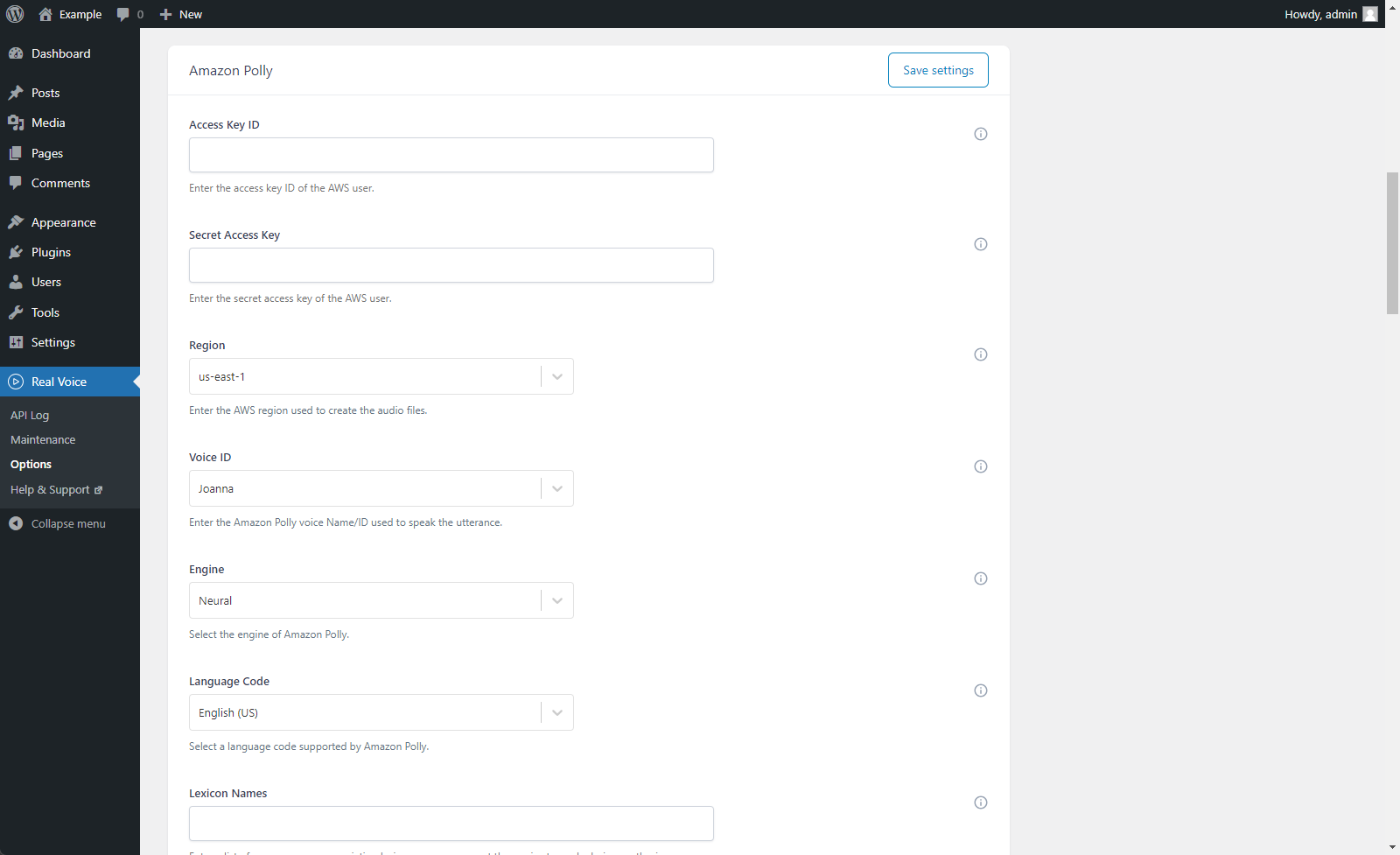Click the WordPress logo icon

(x=15, y=14)
